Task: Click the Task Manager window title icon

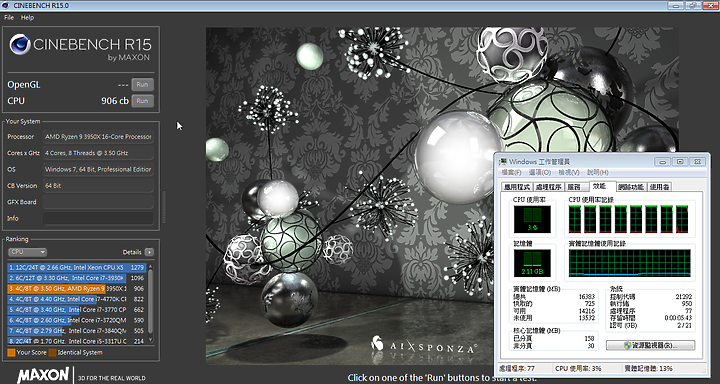Action: (503, 162)
